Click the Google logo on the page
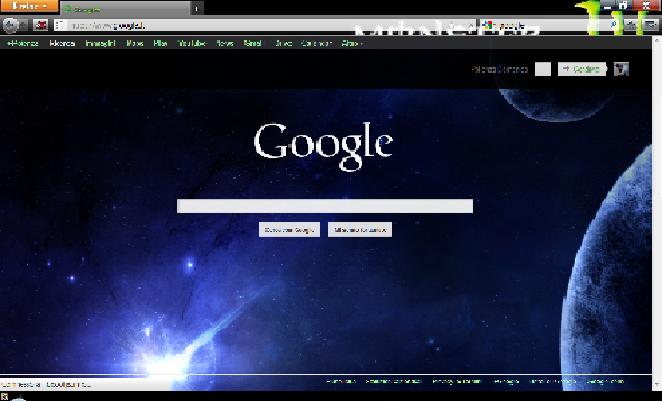 pos(323,146)
